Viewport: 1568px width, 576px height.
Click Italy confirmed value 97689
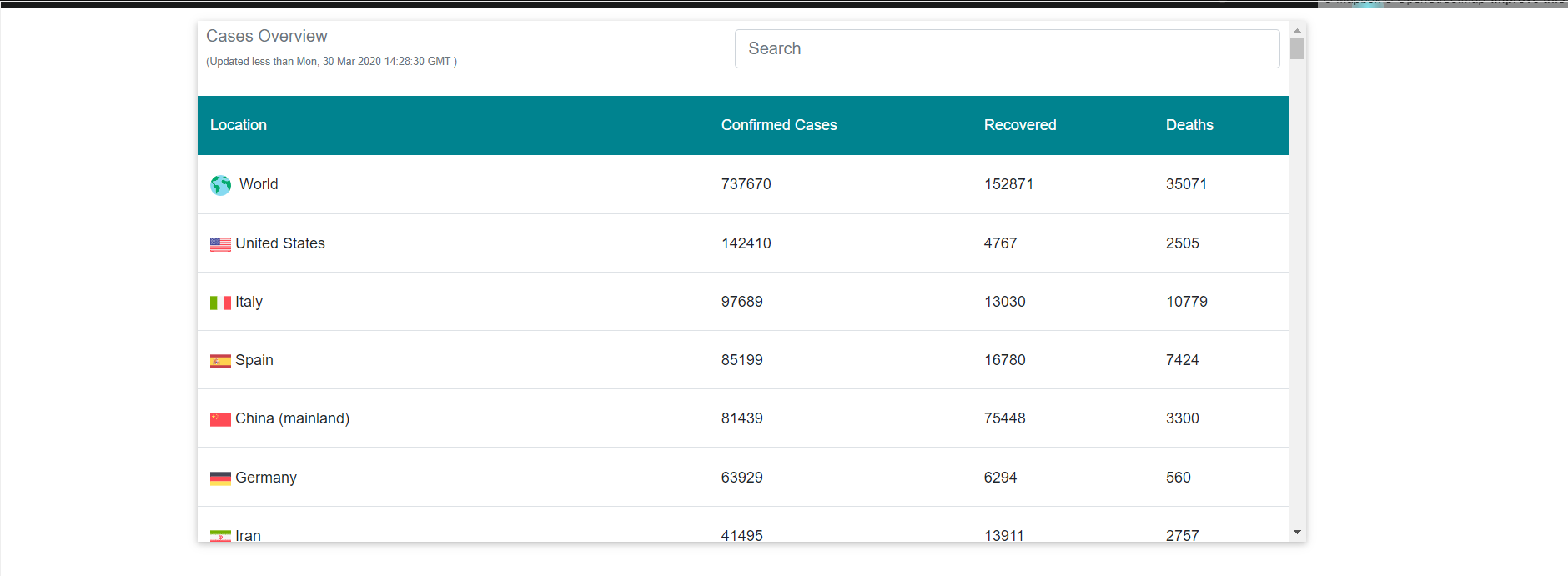[742, 302]
